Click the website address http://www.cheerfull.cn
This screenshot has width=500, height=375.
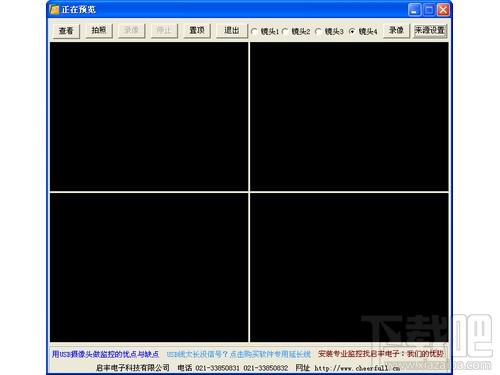tap(357, 368)
